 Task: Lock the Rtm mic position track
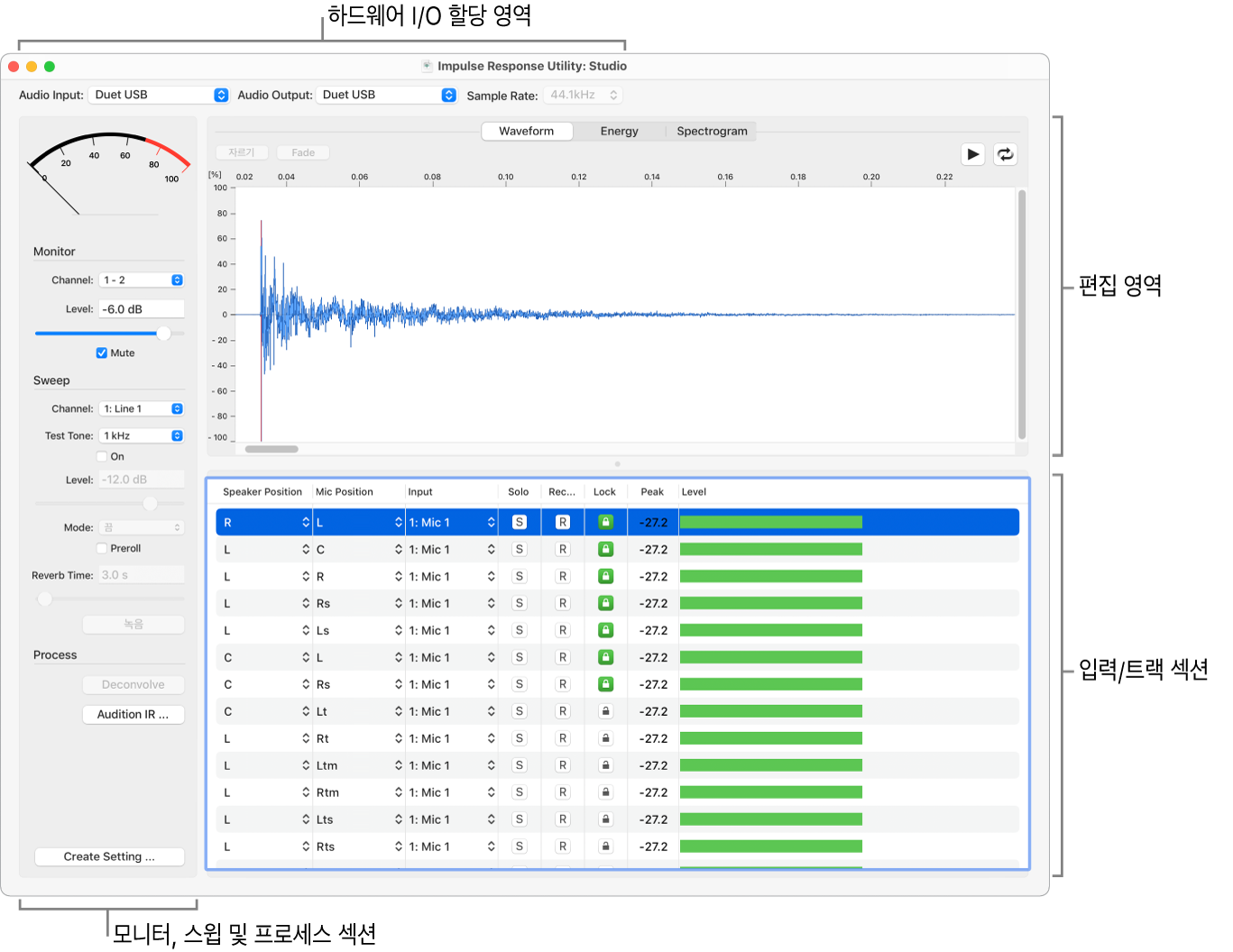tap(606, 792)
